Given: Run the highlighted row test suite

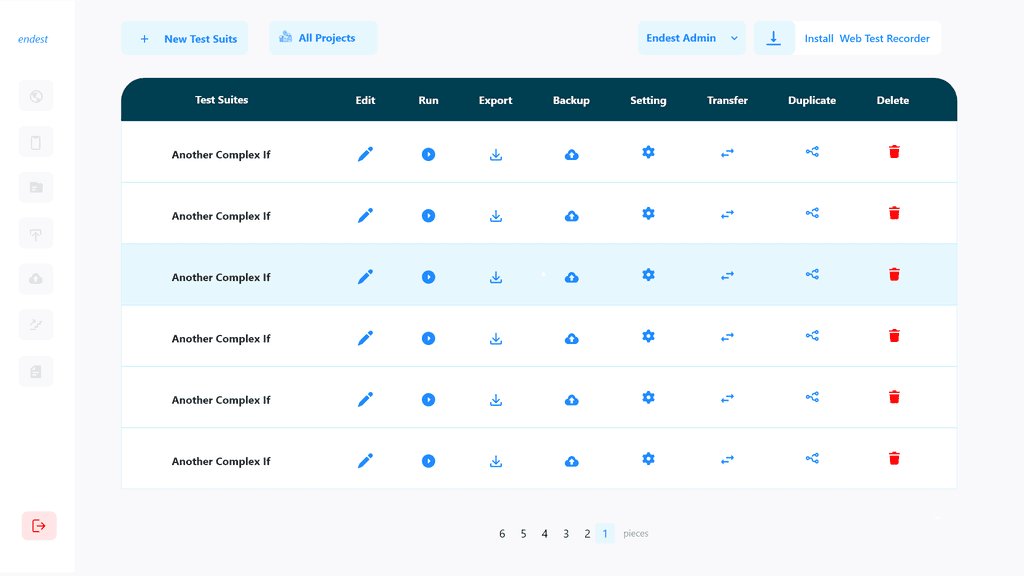Looking at the screenshot, I should coord(428,277).
